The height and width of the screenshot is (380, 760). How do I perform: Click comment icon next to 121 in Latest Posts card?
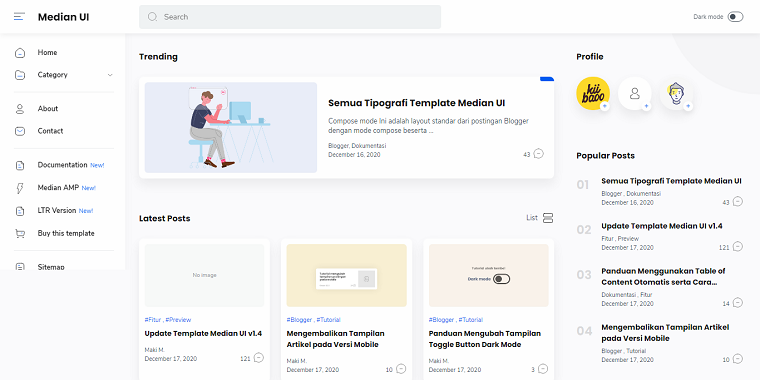pyautogui.click(x=259, y=358)
